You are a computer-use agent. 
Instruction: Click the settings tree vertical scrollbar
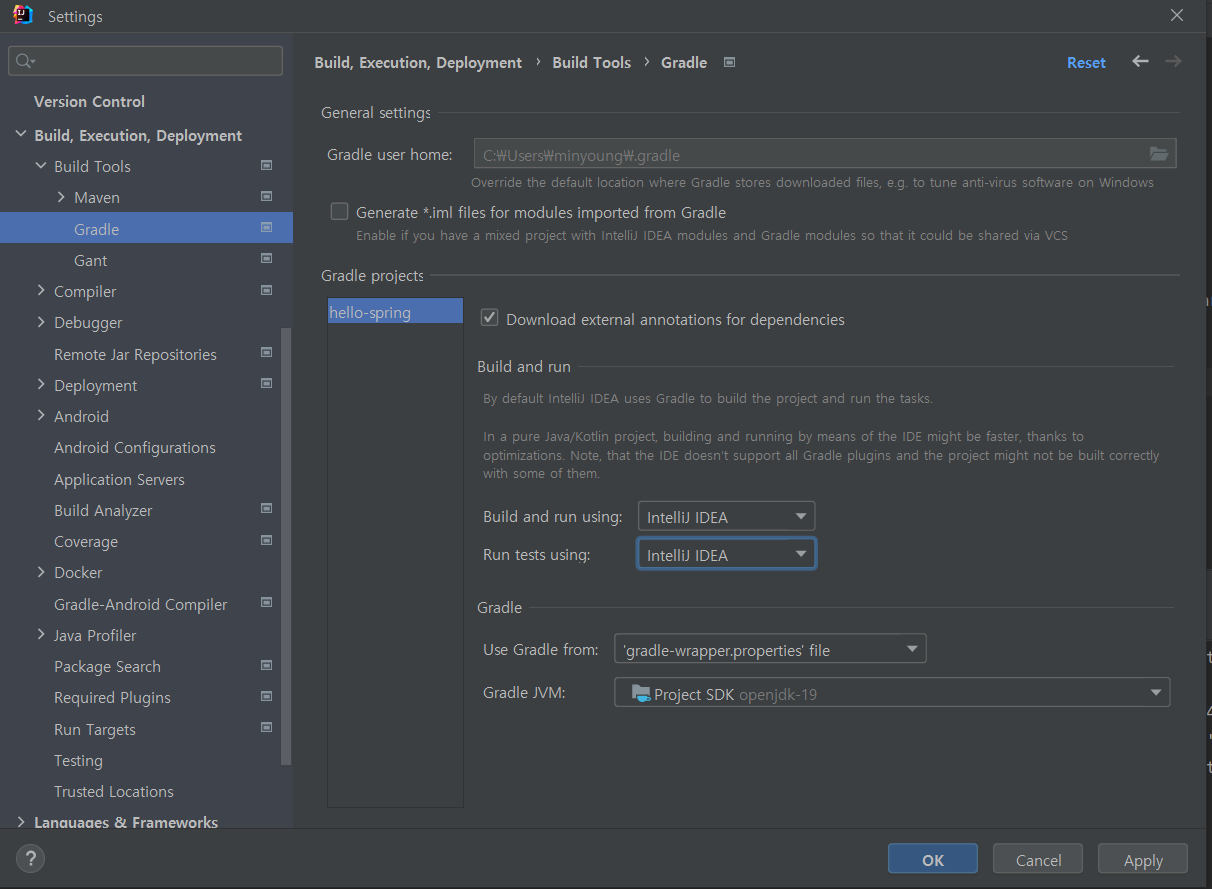[x=287, y=545]
